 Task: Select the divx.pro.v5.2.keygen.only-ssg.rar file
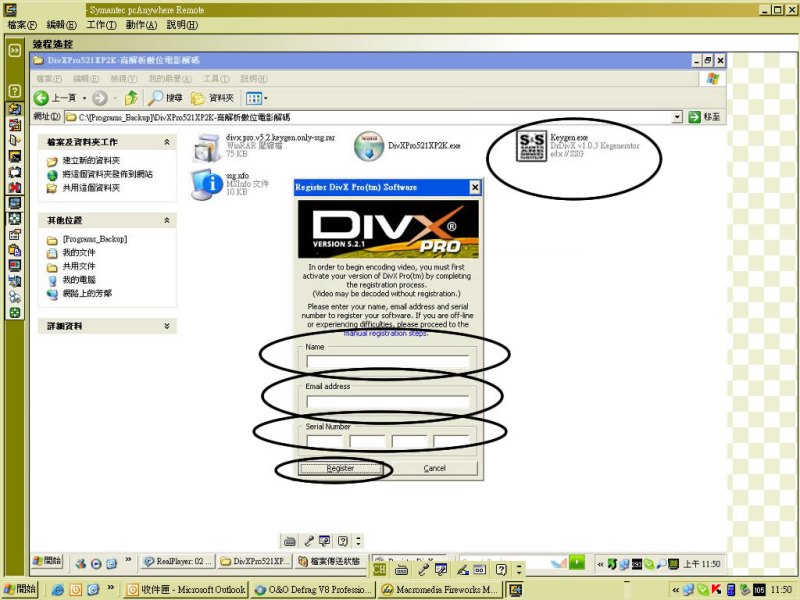[264, 145]
